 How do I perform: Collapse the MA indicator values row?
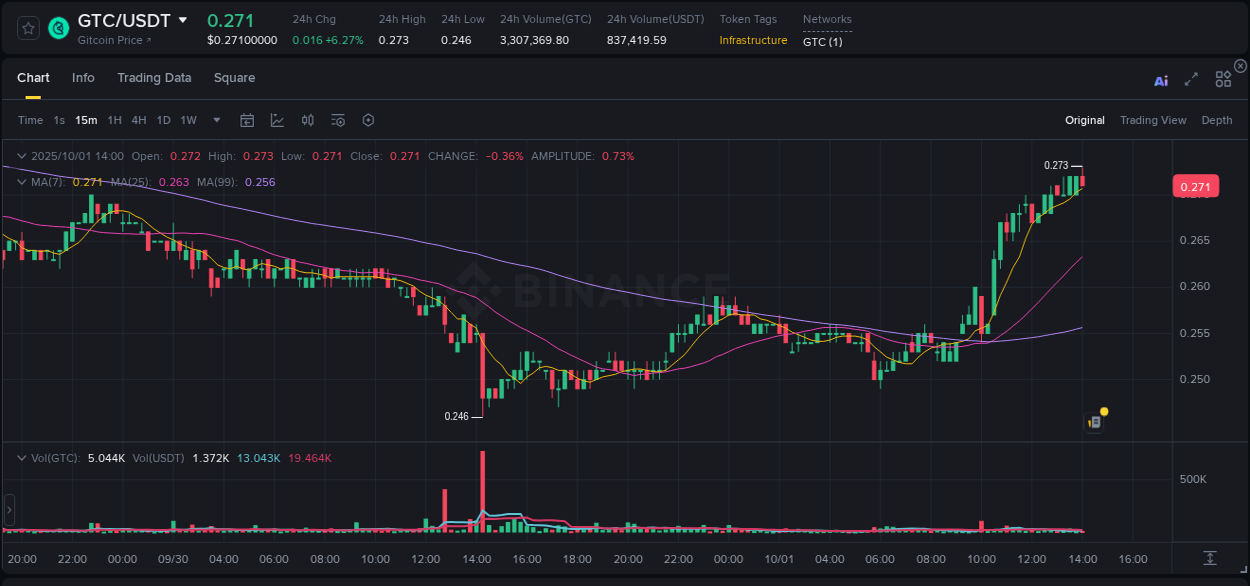point(20,181)
